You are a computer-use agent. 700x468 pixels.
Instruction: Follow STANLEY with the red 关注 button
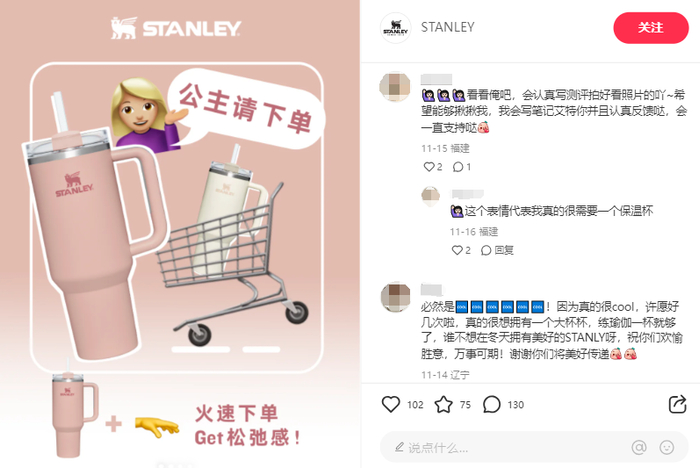click(x=650, y=28)
